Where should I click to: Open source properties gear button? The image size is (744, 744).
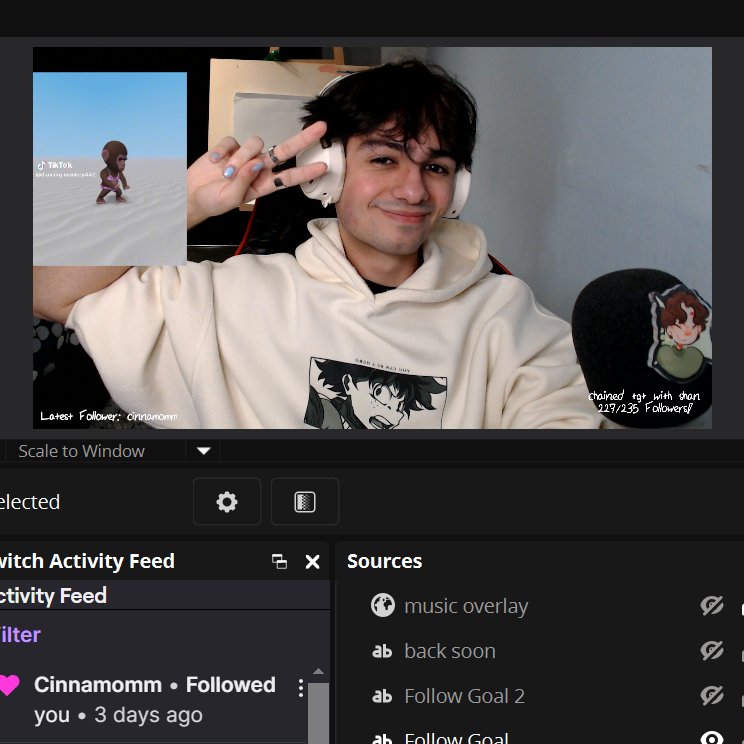point(227,502)
